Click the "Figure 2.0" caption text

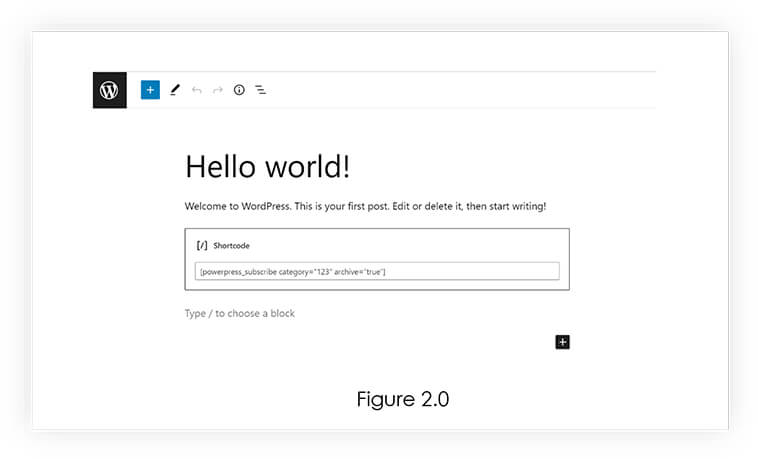coord(403,400)
